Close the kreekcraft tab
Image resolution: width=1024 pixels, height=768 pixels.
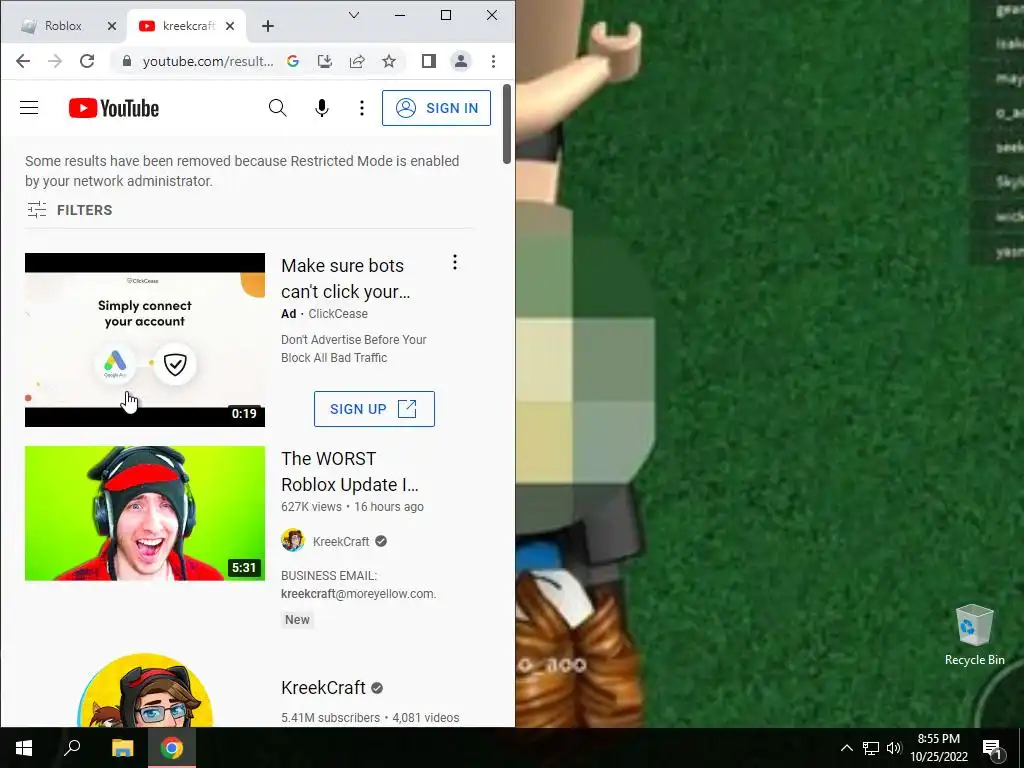point(230,26)
